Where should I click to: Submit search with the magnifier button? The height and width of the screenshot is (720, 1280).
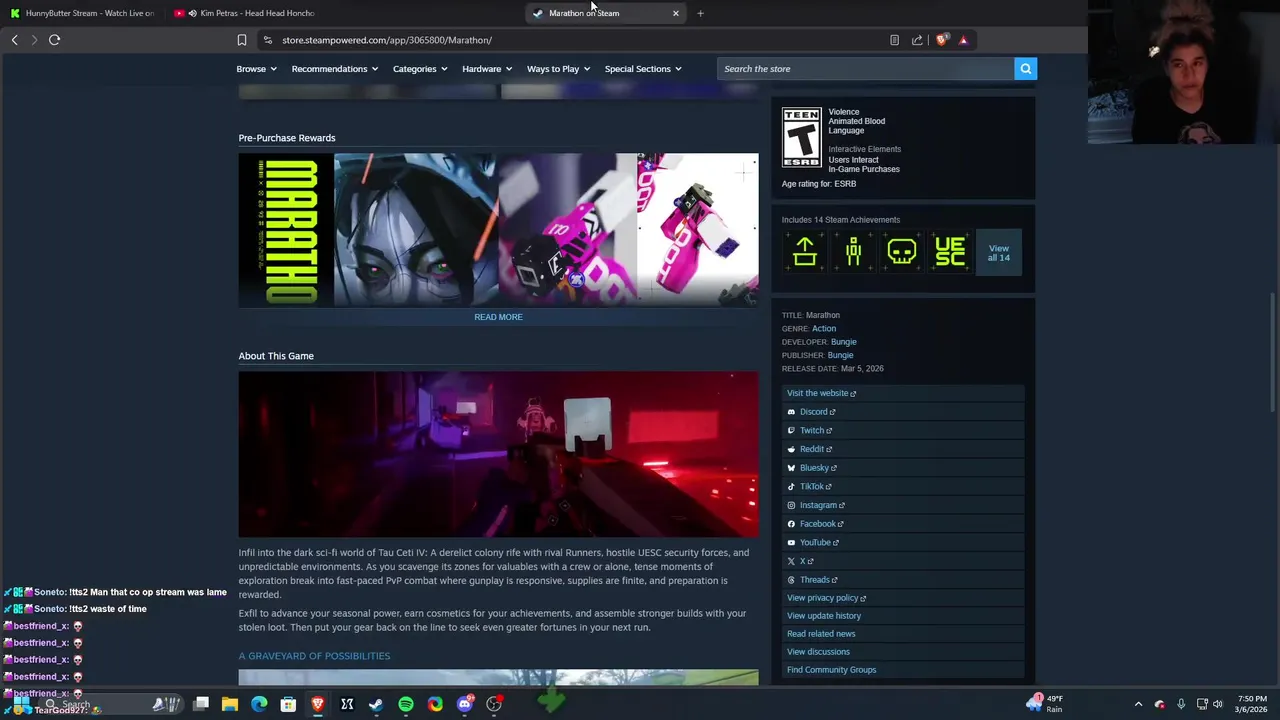[1025, 69]
